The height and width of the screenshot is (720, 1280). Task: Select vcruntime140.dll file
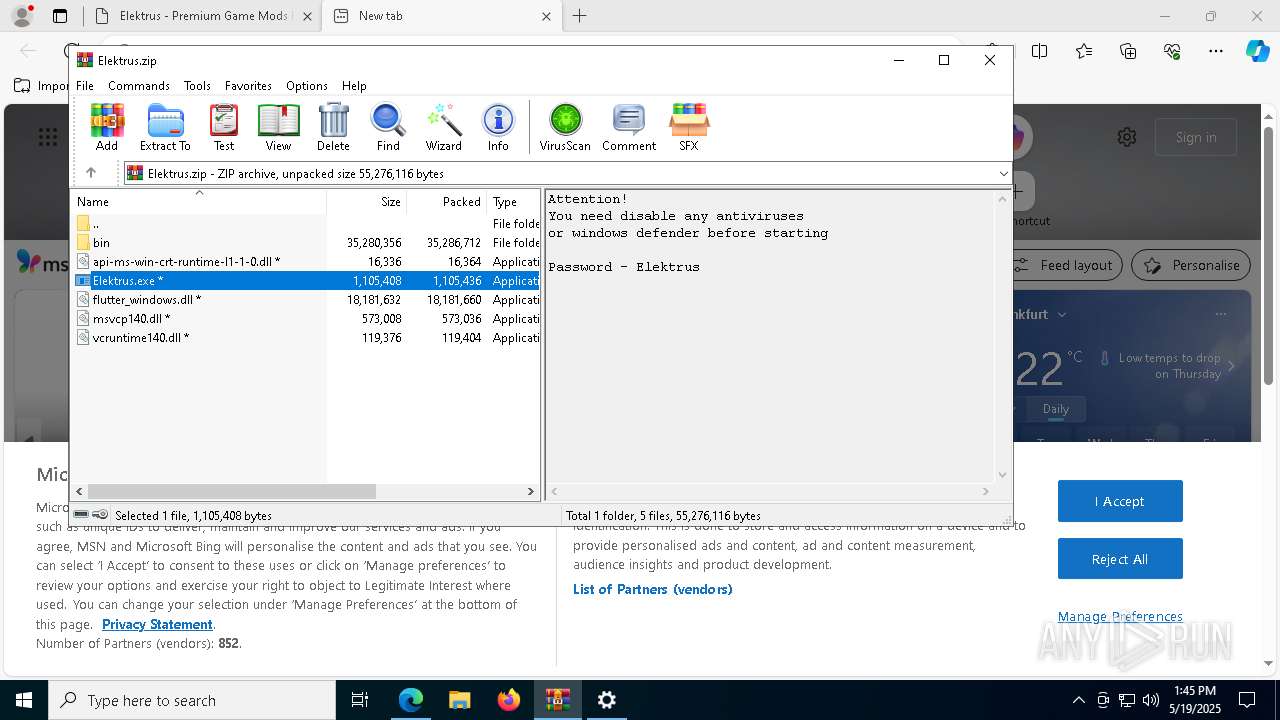307,338
